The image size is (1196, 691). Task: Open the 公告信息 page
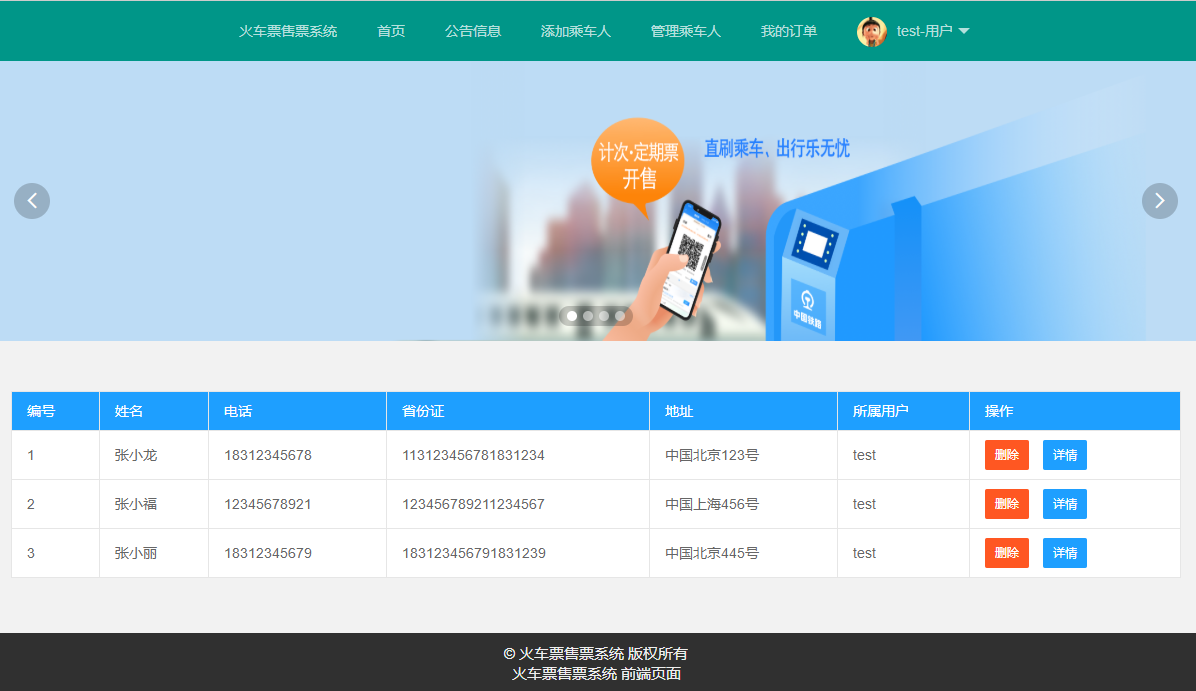tap(472, 31)
